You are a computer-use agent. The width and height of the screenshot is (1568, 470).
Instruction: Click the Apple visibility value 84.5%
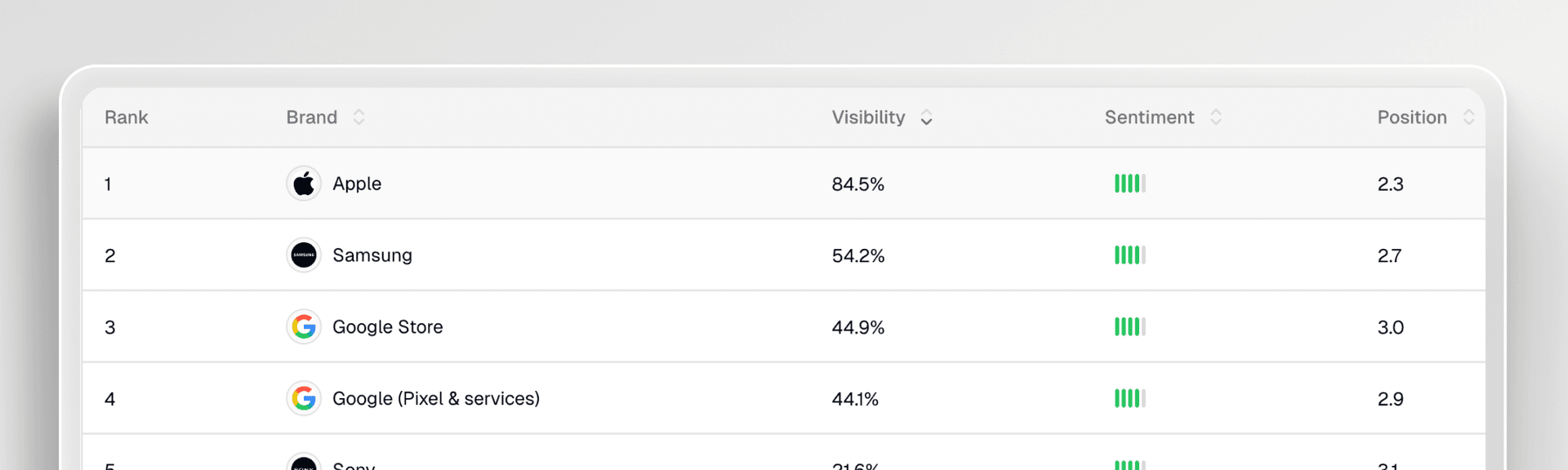(857, 184)
